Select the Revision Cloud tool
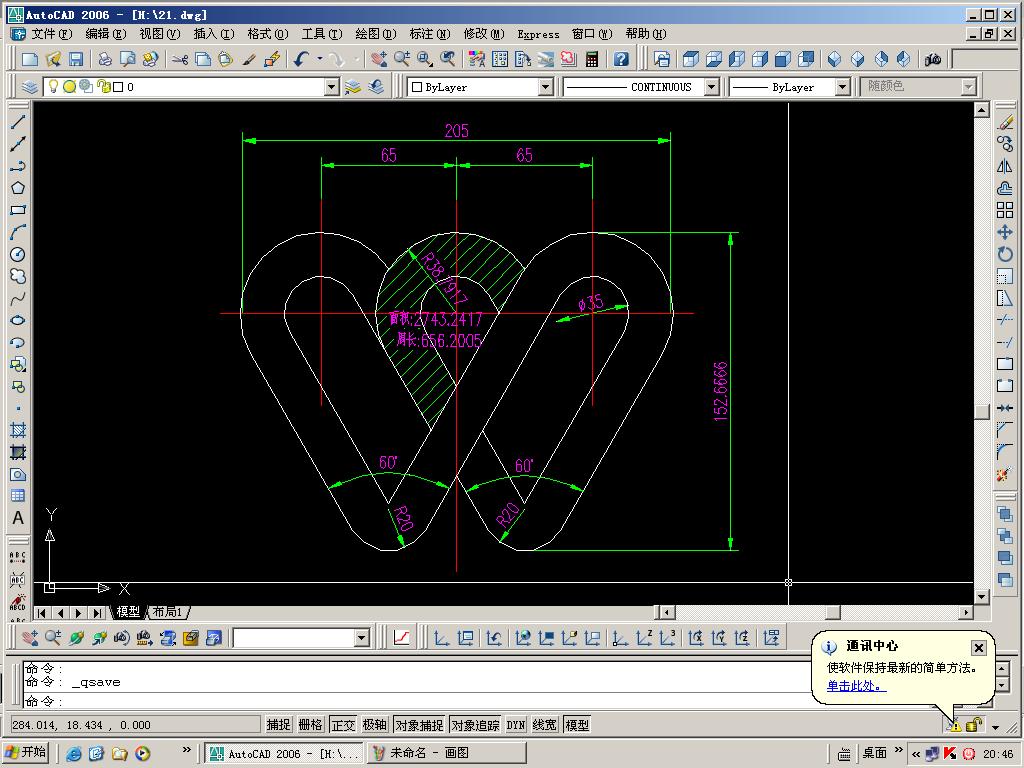Screen dimensions: 1024x768 (x=18, y=276)
